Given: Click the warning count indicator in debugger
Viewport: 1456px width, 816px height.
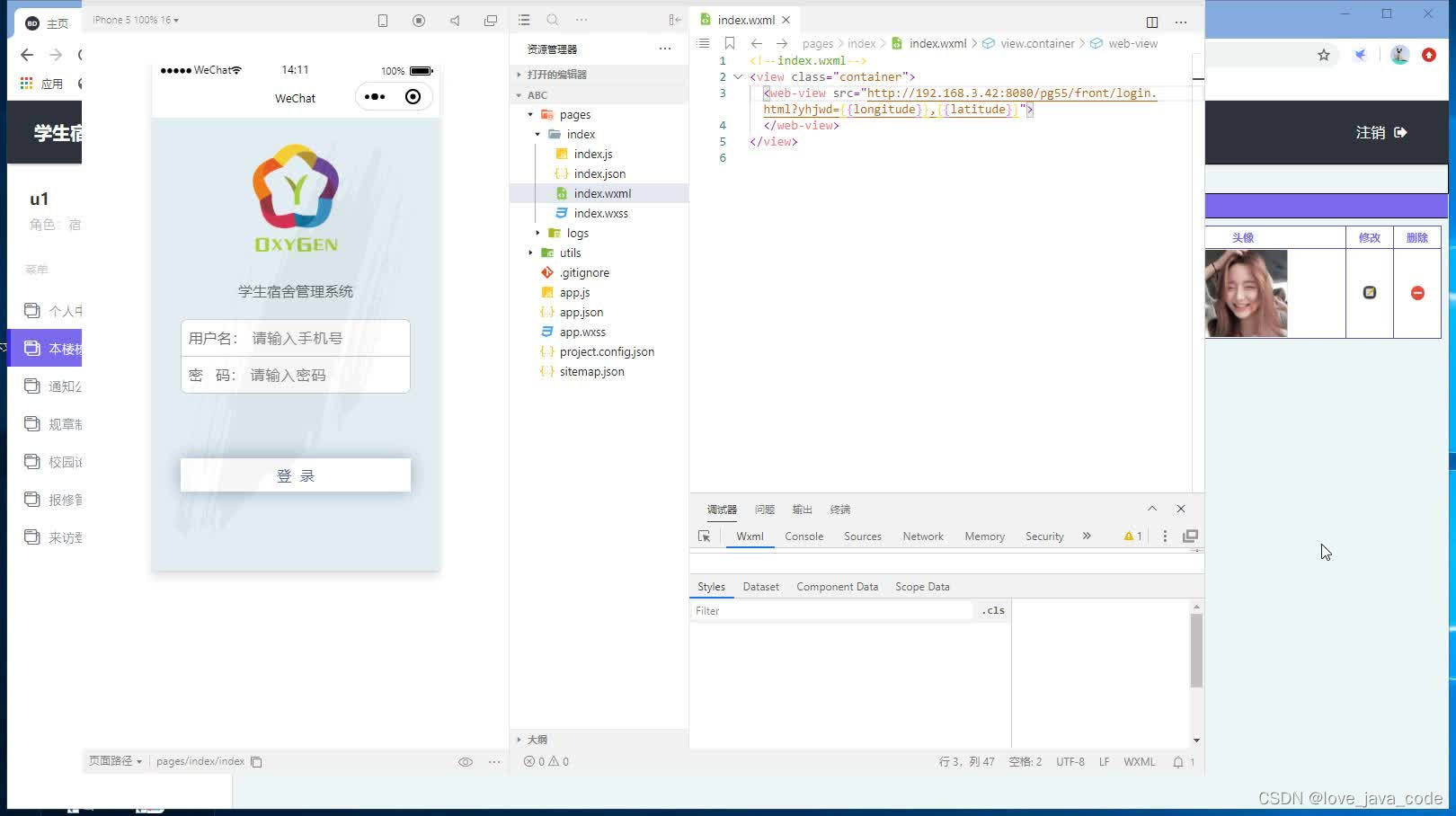Looking at the screenshot, I should coord(1132,537).
